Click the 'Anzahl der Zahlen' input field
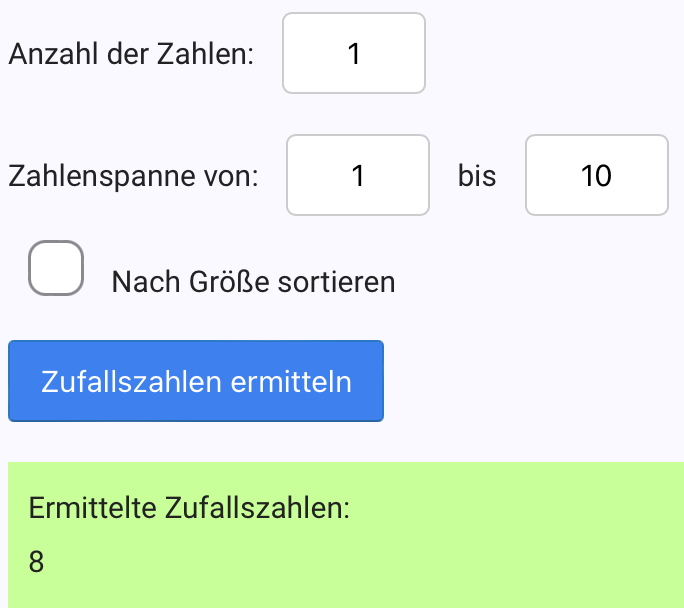The image size is (684, 608). [x=354, y=53]
